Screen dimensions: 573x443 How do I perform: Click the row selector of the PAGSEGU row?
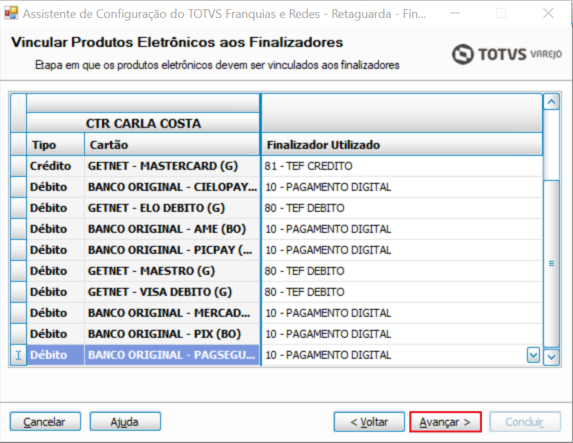click(x=18, y=355)
